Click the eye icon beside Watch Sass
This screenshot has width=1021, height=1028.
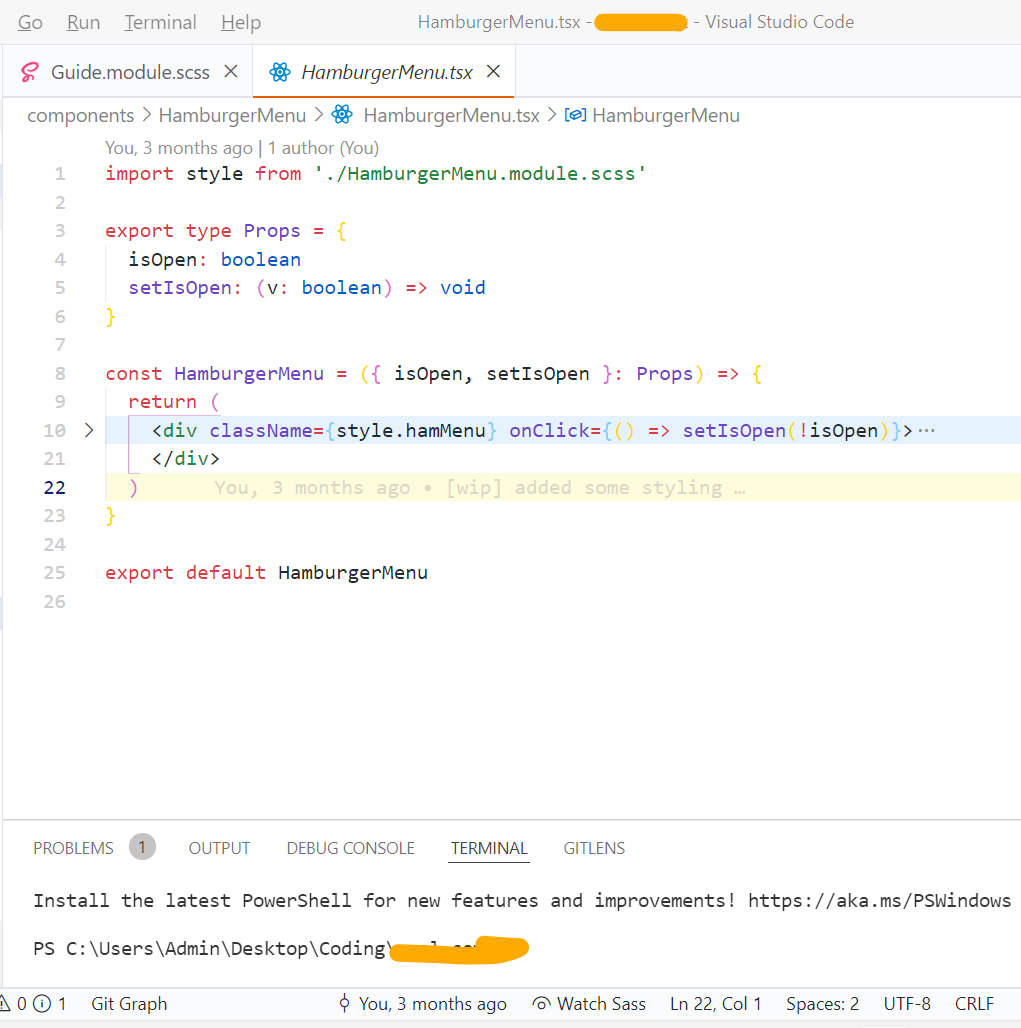coord(541,1004)
